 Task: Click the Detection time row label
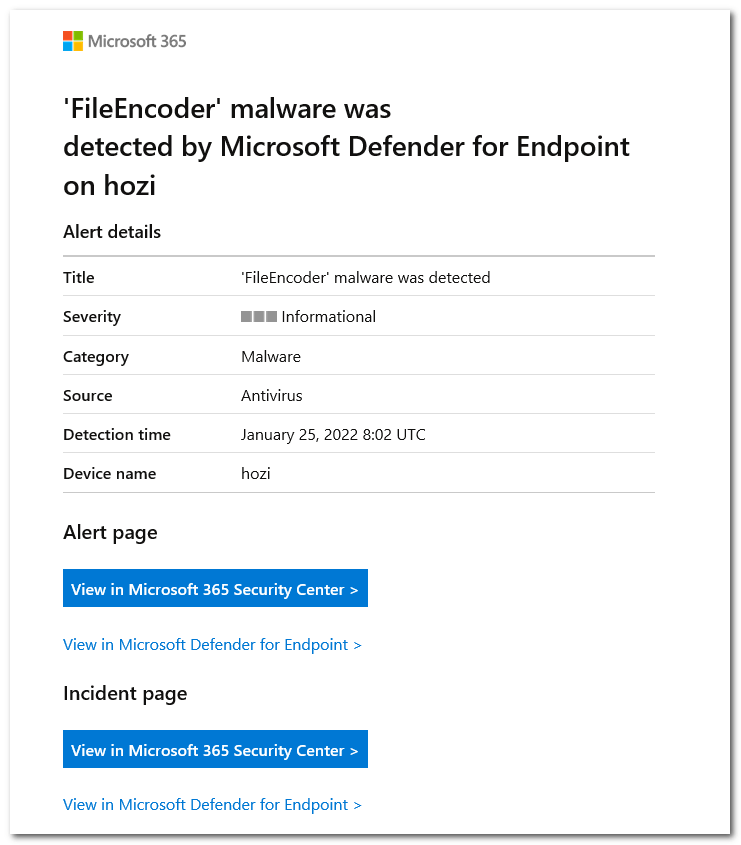[117, 435]
